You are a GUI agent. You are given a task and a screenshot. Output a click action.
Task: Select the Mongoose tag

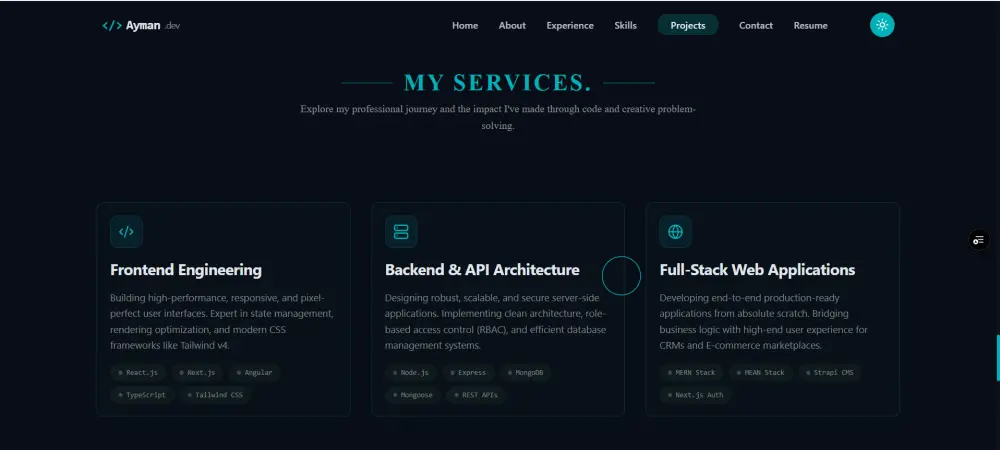(x=413, y=395)
